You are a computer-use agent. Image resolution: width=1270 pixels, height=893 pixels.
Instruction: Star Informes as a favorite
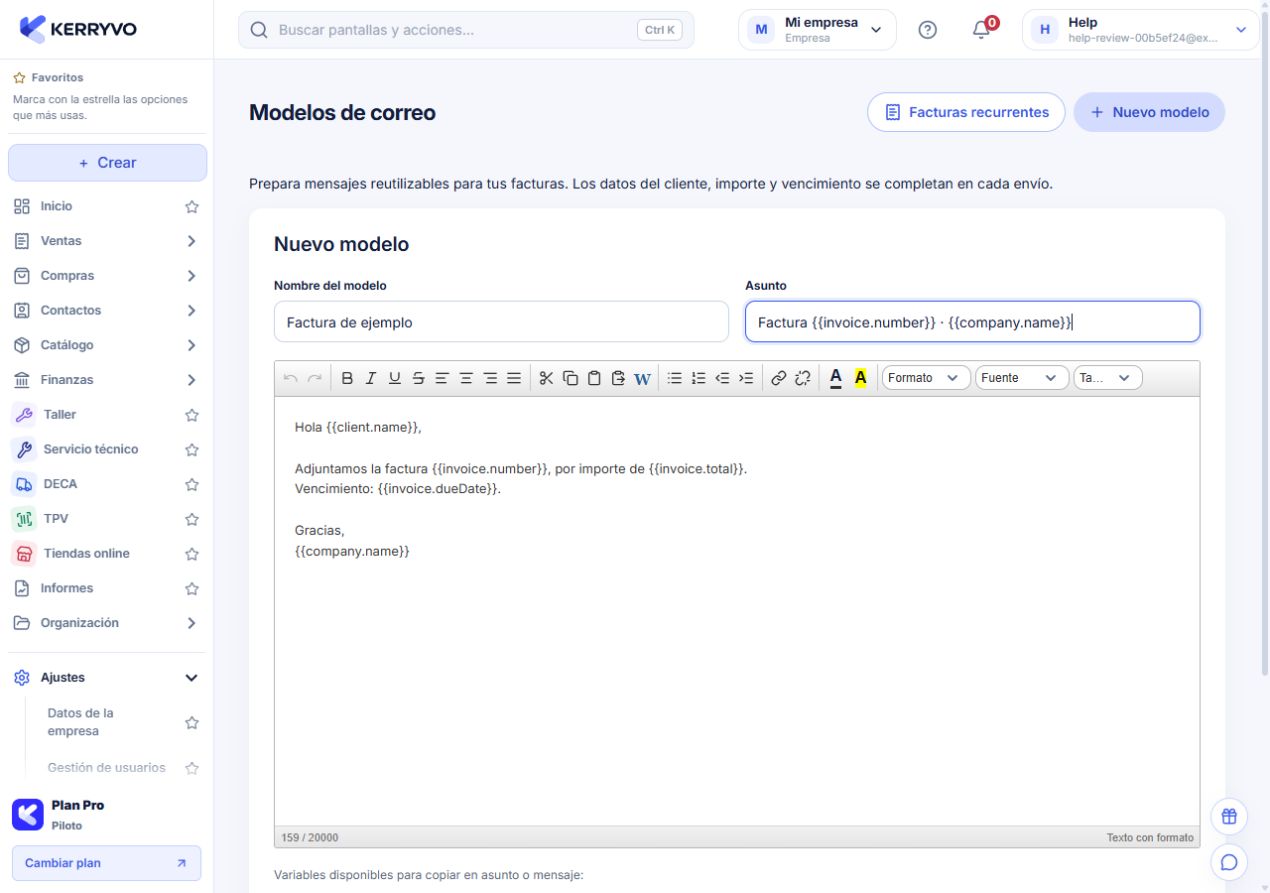192,589
